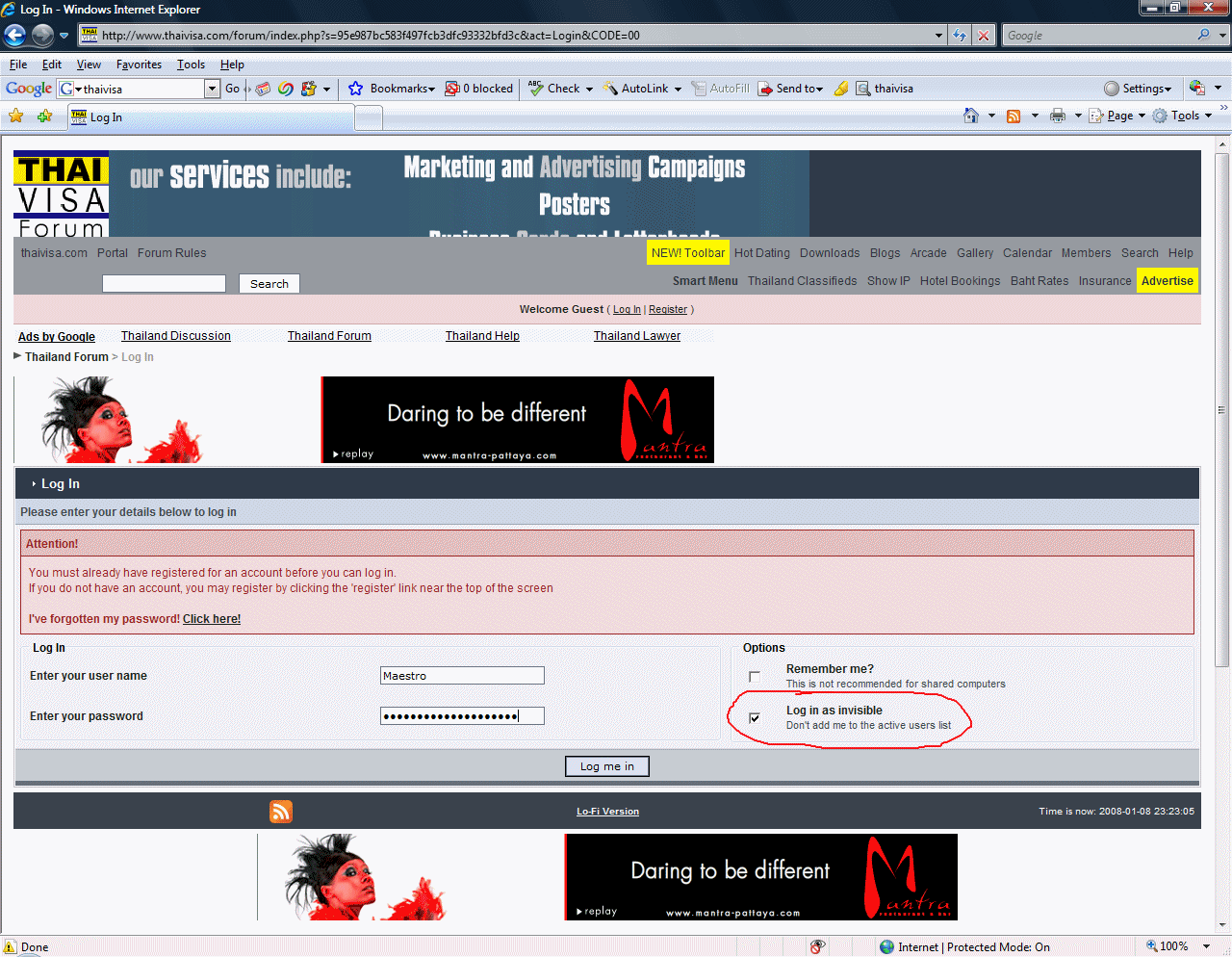Screen dimensions: 1232x957
Task: Click the Add to Favorites star-plus icon
Action: (44, 116)
